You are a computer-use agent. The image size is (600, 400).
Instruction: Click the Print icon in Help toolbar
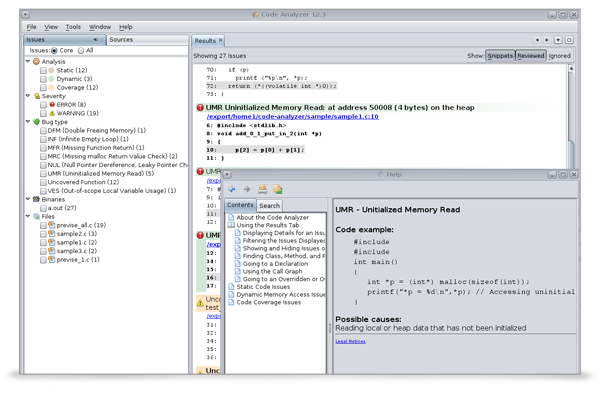click(x=263, y=189)
